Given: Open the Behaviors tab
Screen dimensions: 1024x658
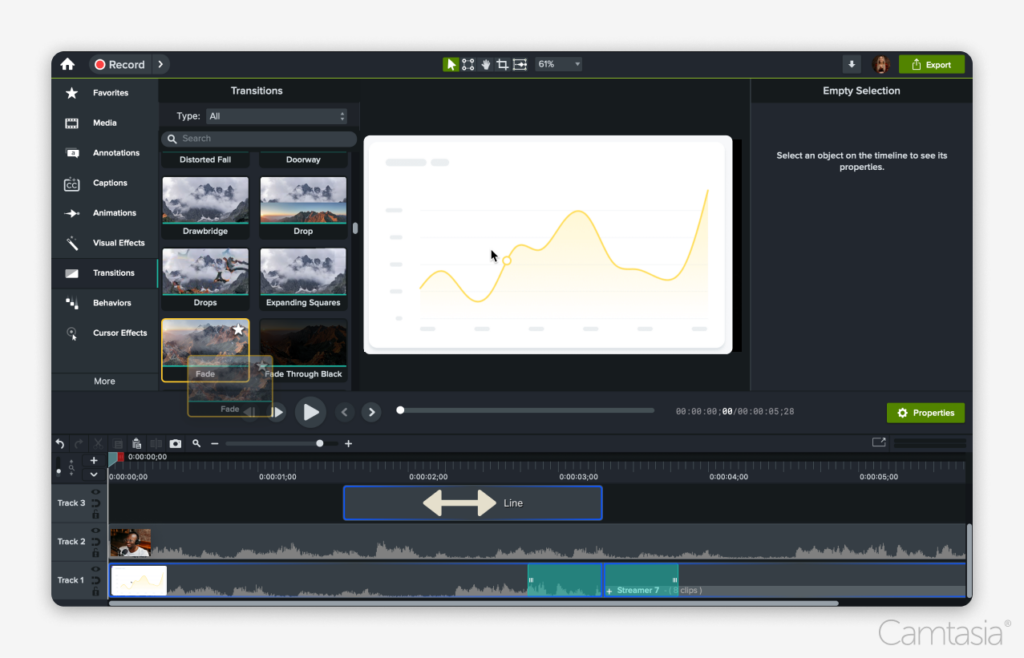Looking at the screenshot, I should (x=104, y=303).
